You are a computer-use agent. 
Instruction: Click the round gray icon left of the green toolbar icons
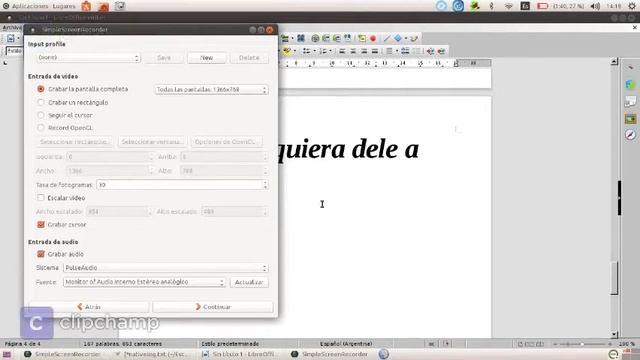coord(315,39)
